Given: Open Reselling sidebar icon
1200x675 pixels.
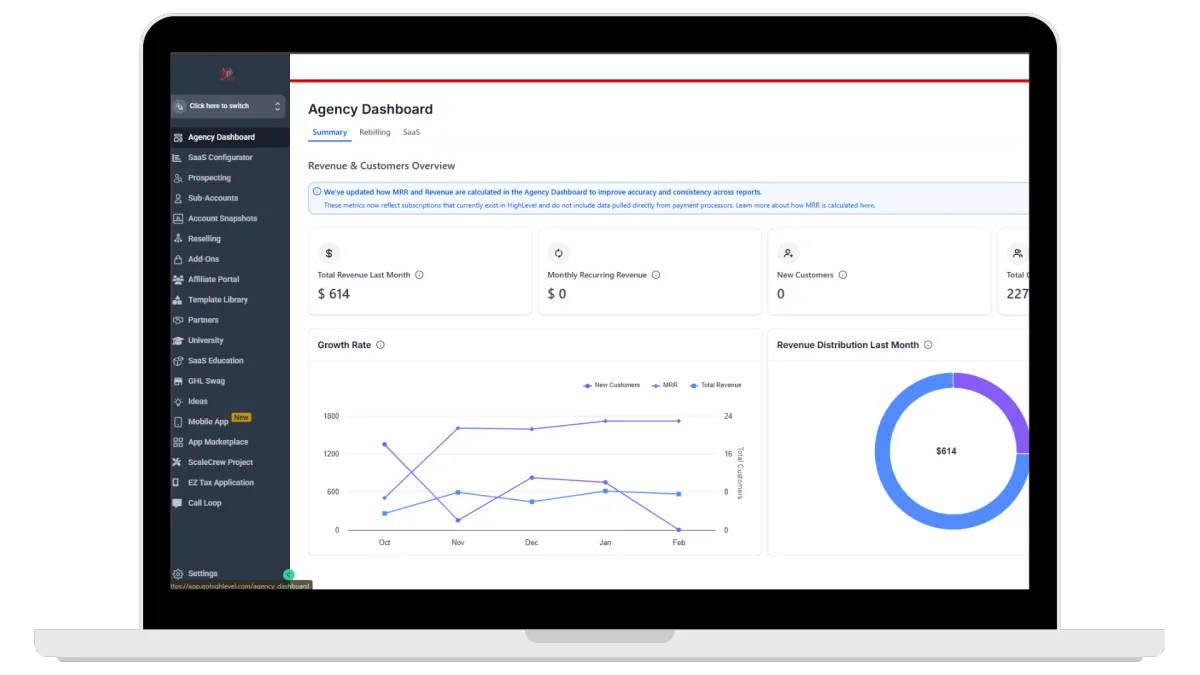Looking at the screenshot, I should pos(178,239).
